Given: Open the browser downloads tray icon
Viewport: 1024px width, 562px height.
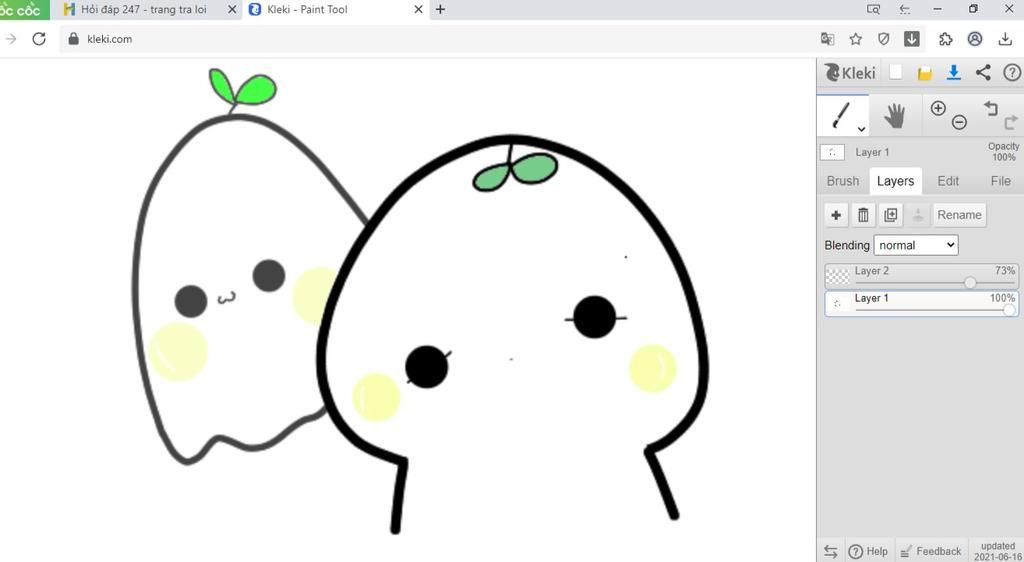Looking at the screenshot, I should (x=1005, y=39).
